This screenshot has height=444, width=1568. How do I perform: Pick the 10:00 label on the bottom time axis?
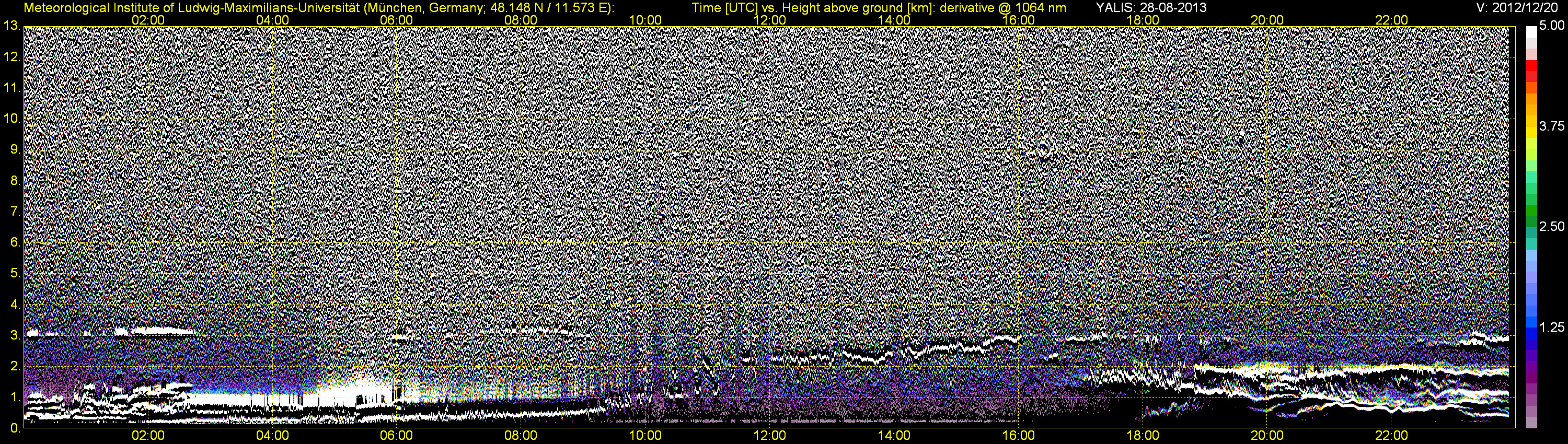coord(645,436)
